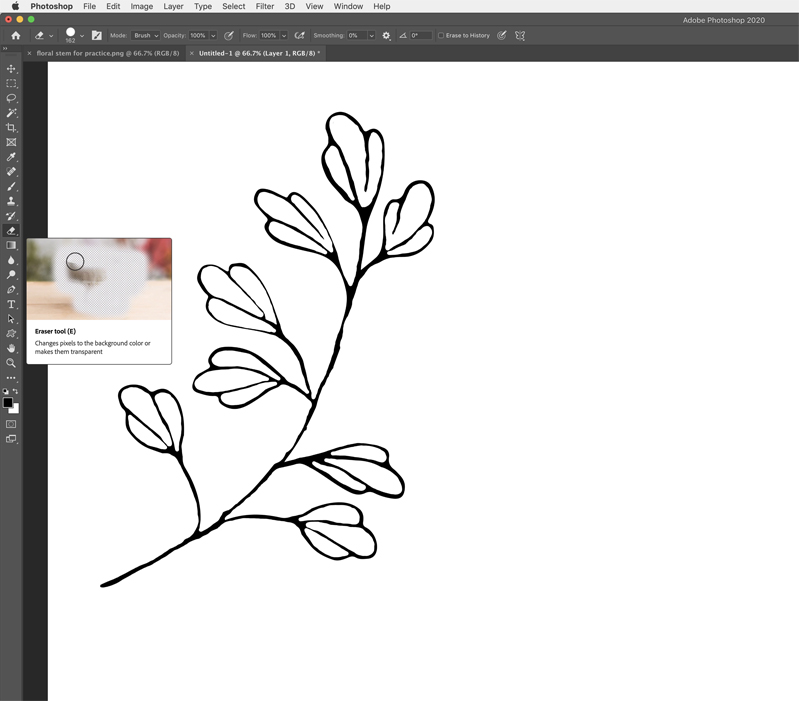
Task: Select the Move tool
Action: (11, 69)
